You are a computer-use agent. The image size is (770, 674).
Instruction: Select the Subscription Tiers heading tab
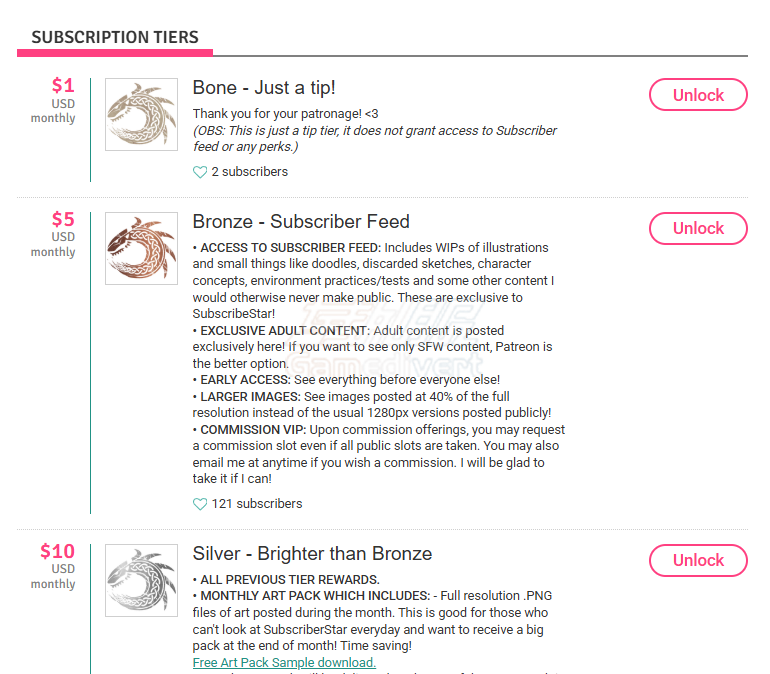click(114, 38)
